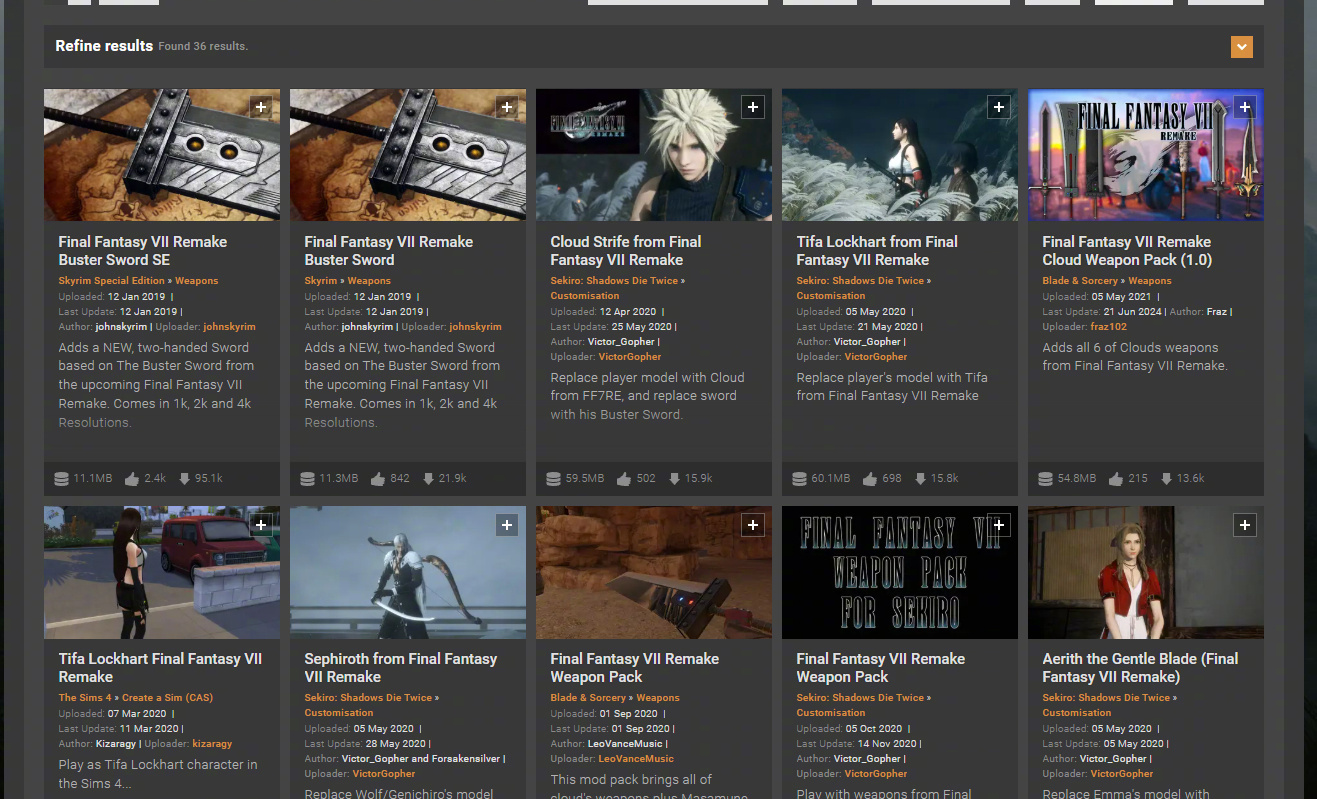Click plus icon on Cloud Strife card

pos(753,107)
